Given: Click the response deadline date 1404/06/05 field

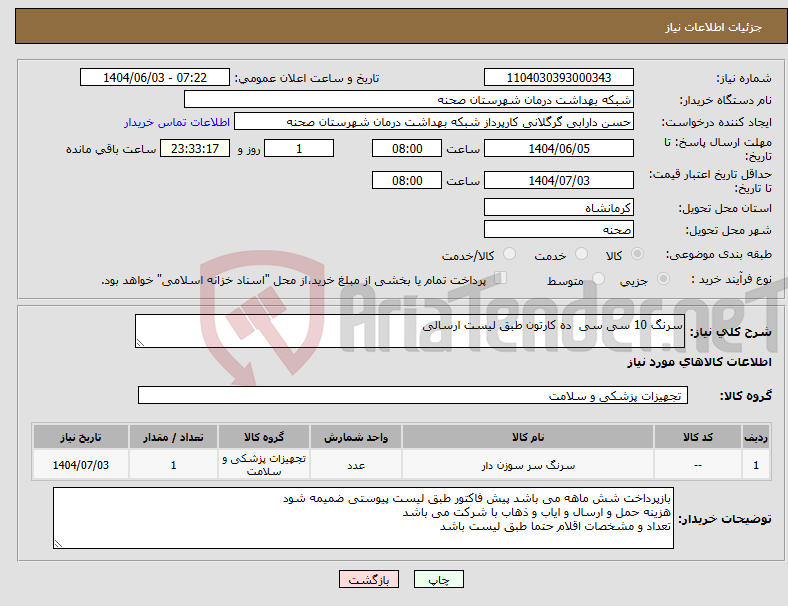Looking at the screenshot, I should (558, 148).
